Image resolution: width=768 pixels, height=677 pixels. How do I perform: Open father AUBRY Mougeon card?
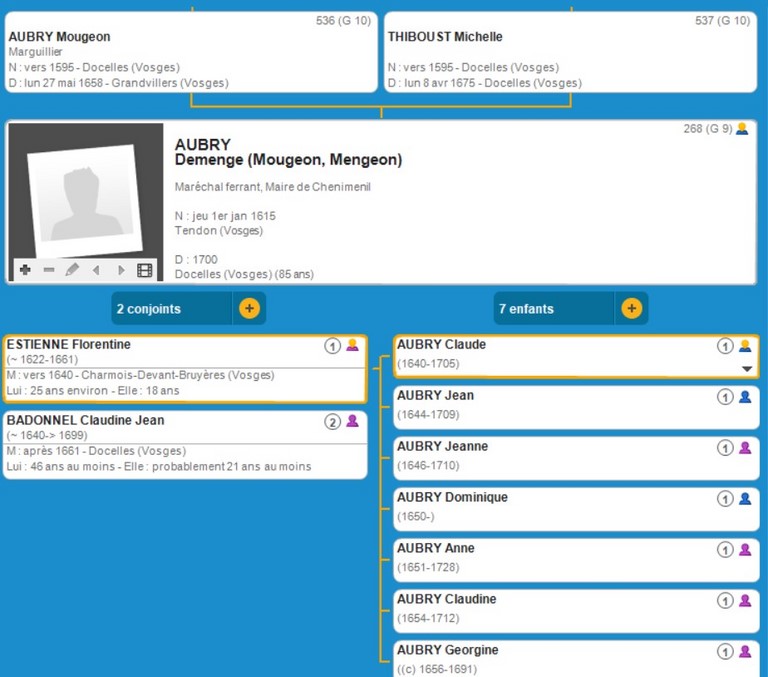[x=191, y=52]
